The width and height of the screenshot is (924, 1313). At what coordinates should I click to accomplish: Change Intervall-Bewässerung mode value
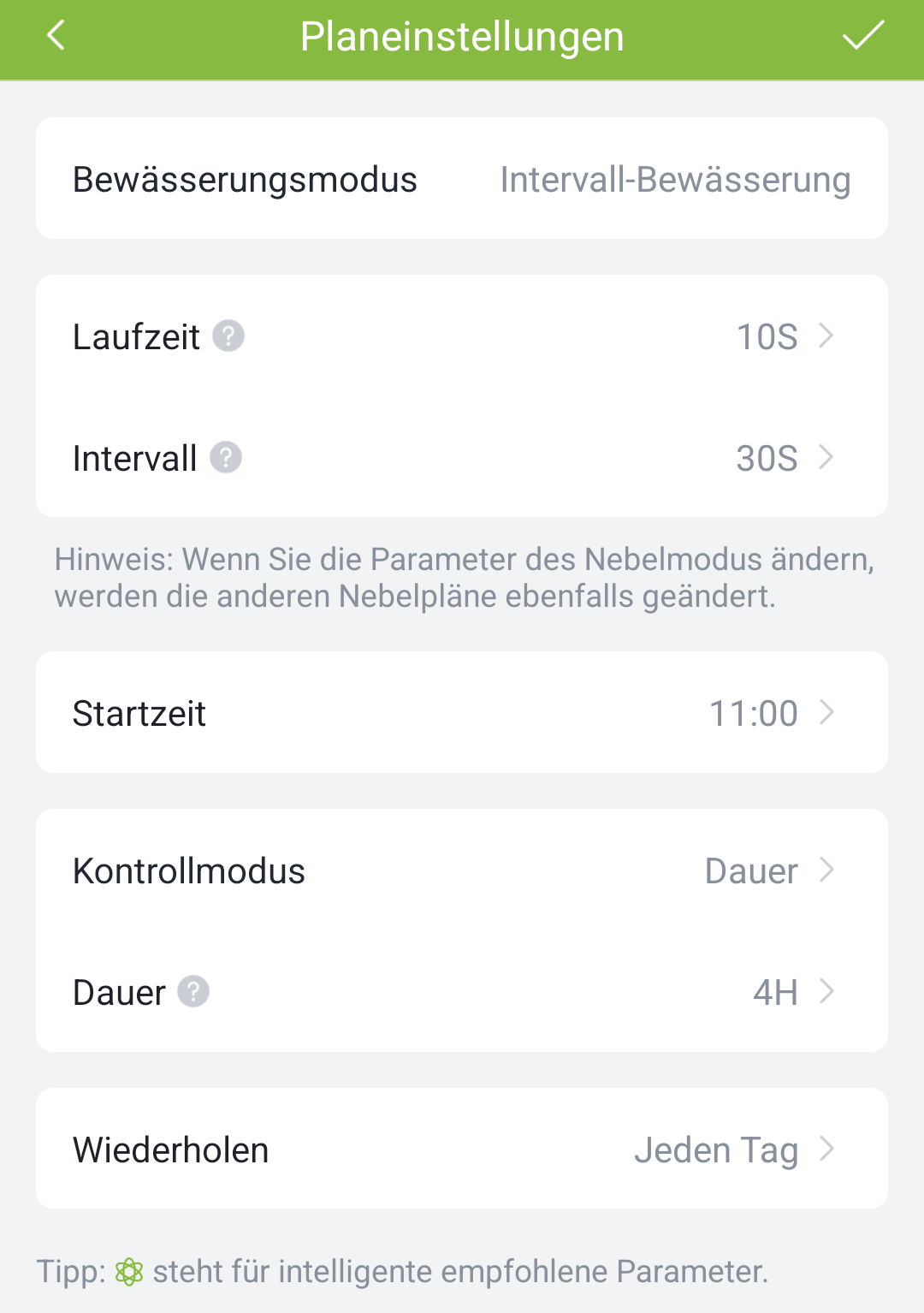675,180
